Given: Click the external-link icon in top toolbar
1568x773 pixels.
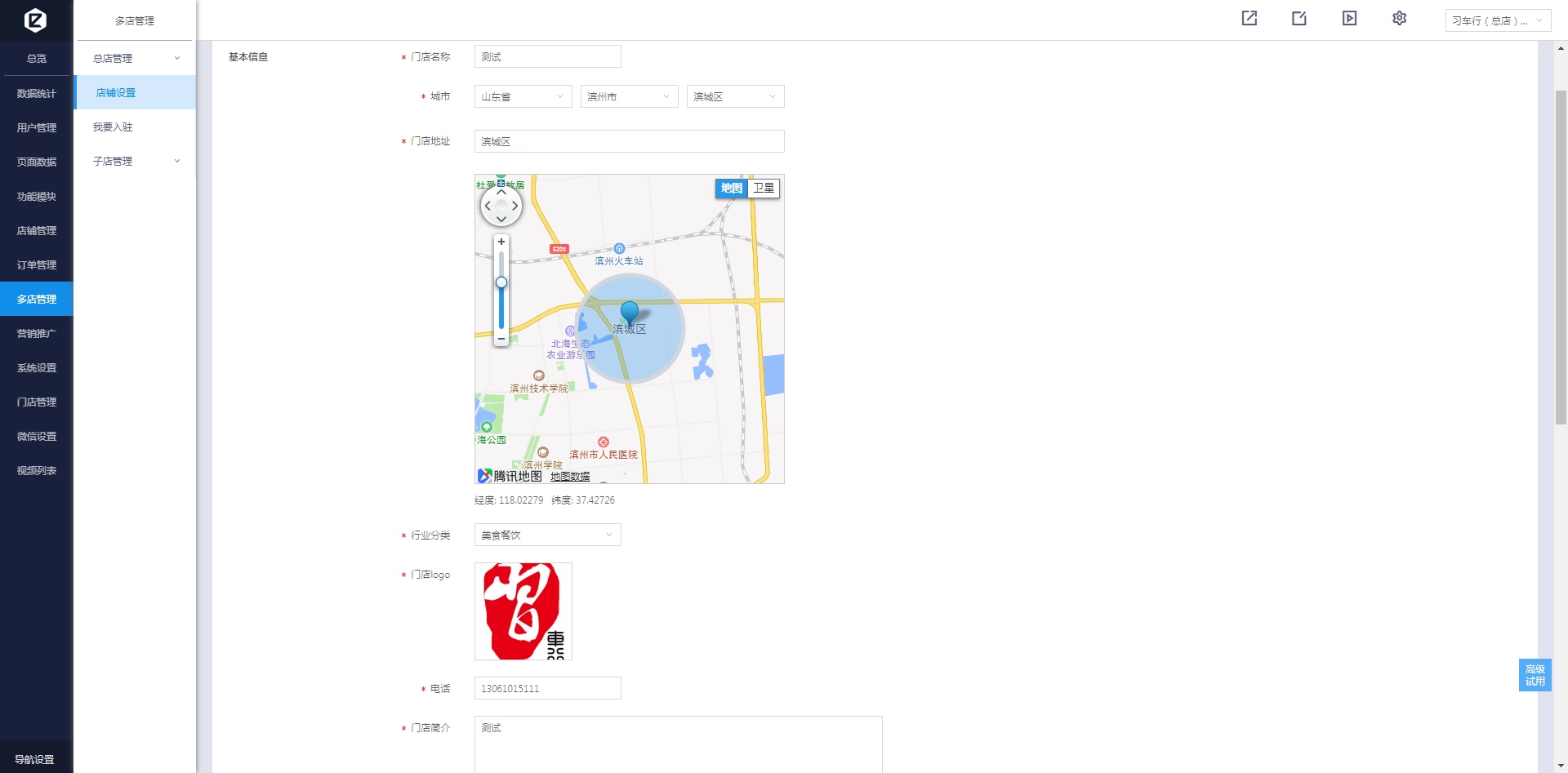Looking at the screenshot, I should coord(1249,19).
